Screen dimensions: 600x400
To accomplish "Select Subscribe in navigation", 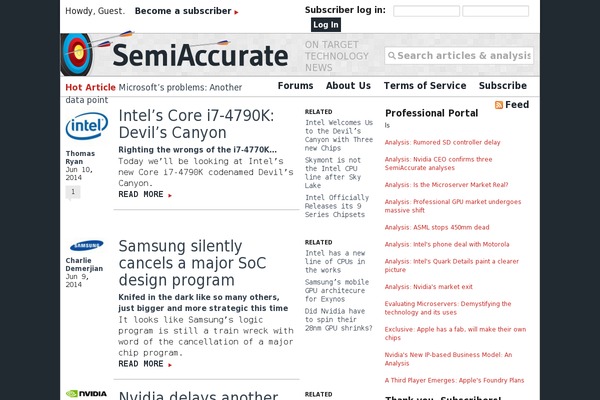I will tap(503, 86).
